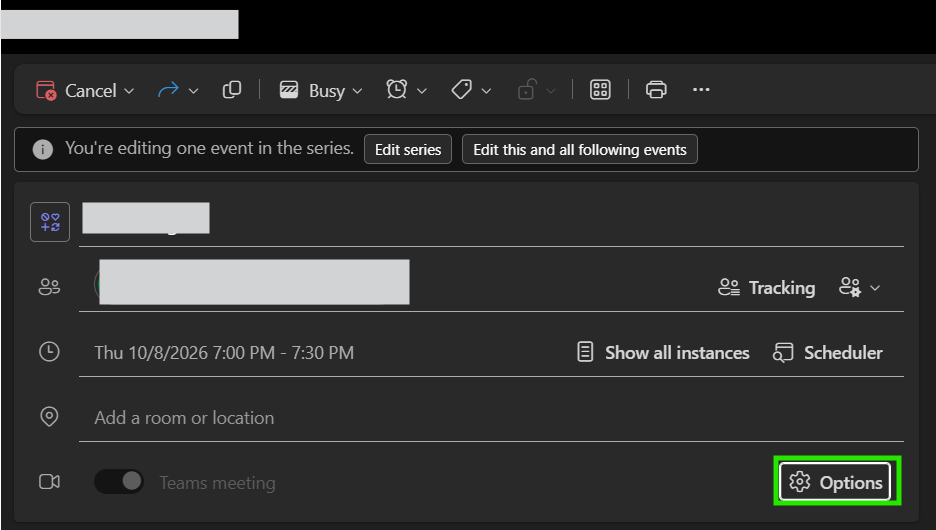This screenshot has width=936, height=530.
Task: Click the Apps grid icon
Action: coord(600,90)
